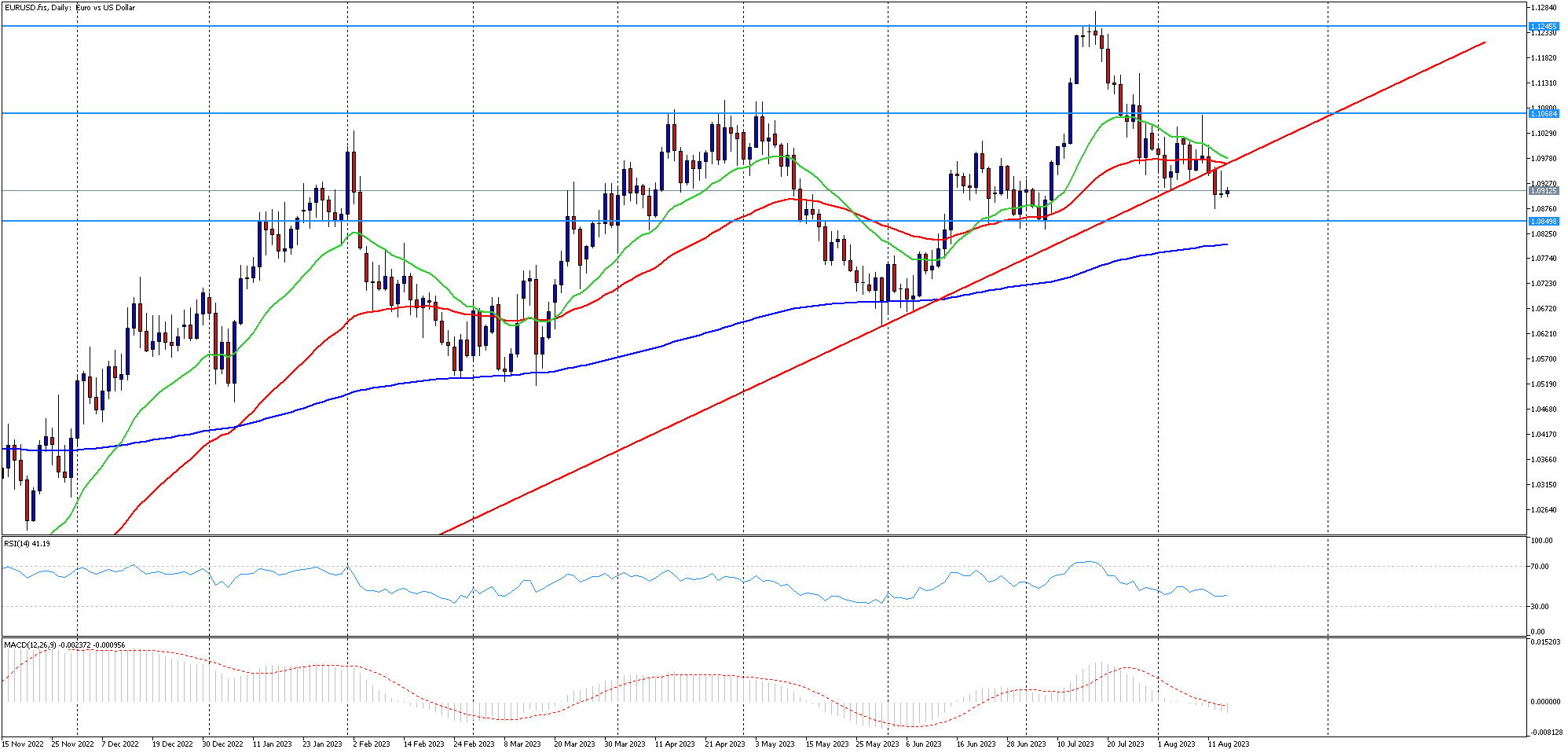
Task: Click the "8 Mar 2023" date label
Action: [522, 744]
